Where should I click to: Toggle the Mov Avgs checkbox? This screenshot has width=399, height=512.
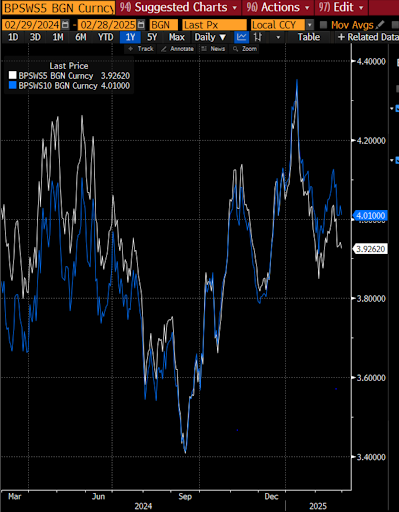(323, 25)
